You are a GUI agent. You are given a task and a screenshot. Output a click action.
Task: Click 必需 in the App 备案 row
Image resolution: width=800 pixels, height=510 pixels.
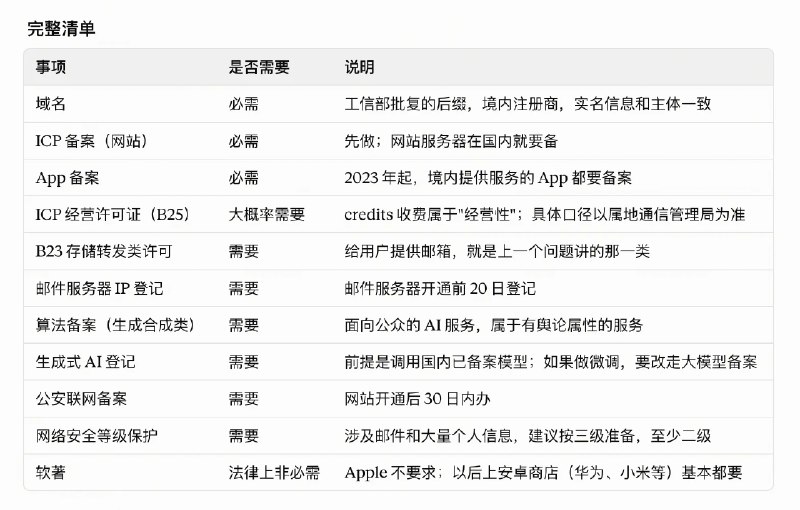[243, 178]
